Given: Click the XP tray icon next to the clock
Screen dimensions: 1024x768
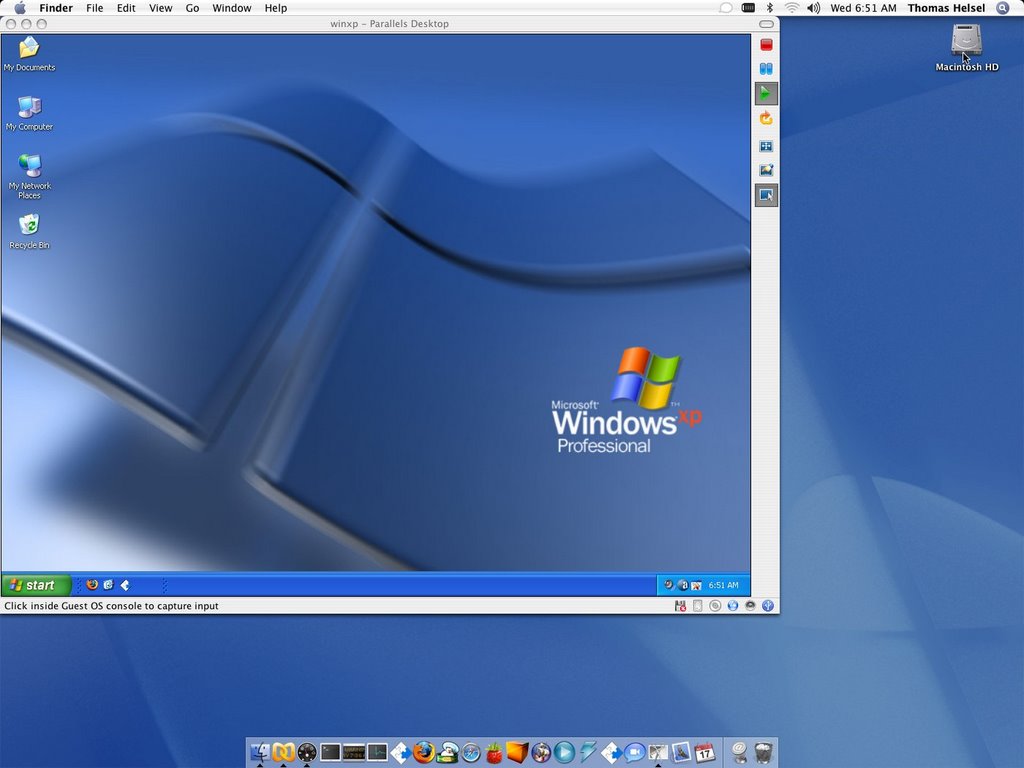Looking at the screenshot, I should coord(696,585).
